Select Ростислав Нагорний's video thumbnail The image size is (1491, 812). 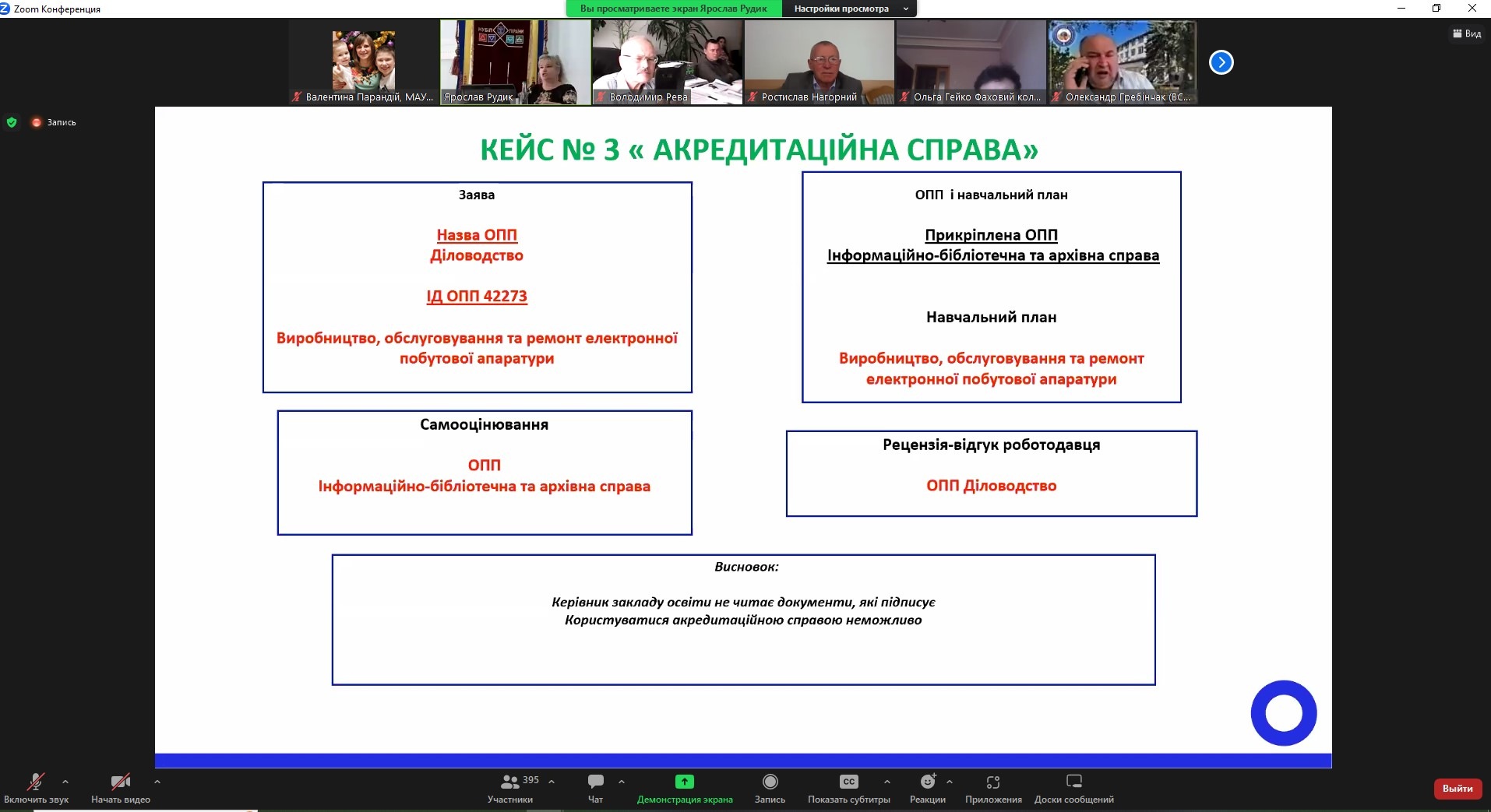pyautogui.click(x=820, y=62)
